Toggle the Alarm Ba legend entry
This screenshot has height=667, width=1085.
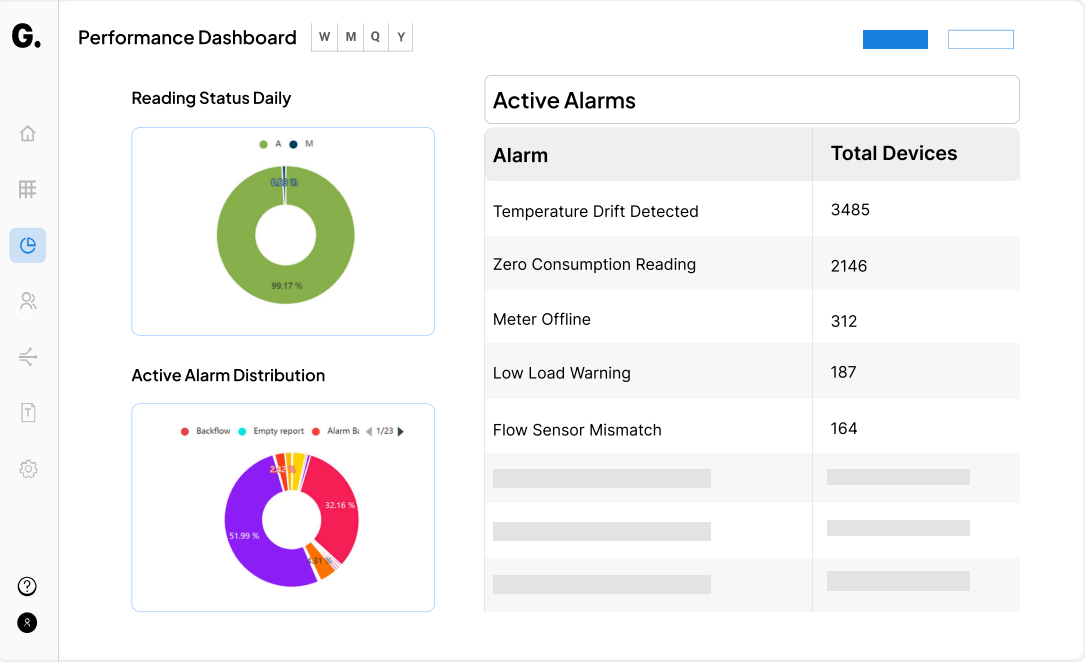336,432
